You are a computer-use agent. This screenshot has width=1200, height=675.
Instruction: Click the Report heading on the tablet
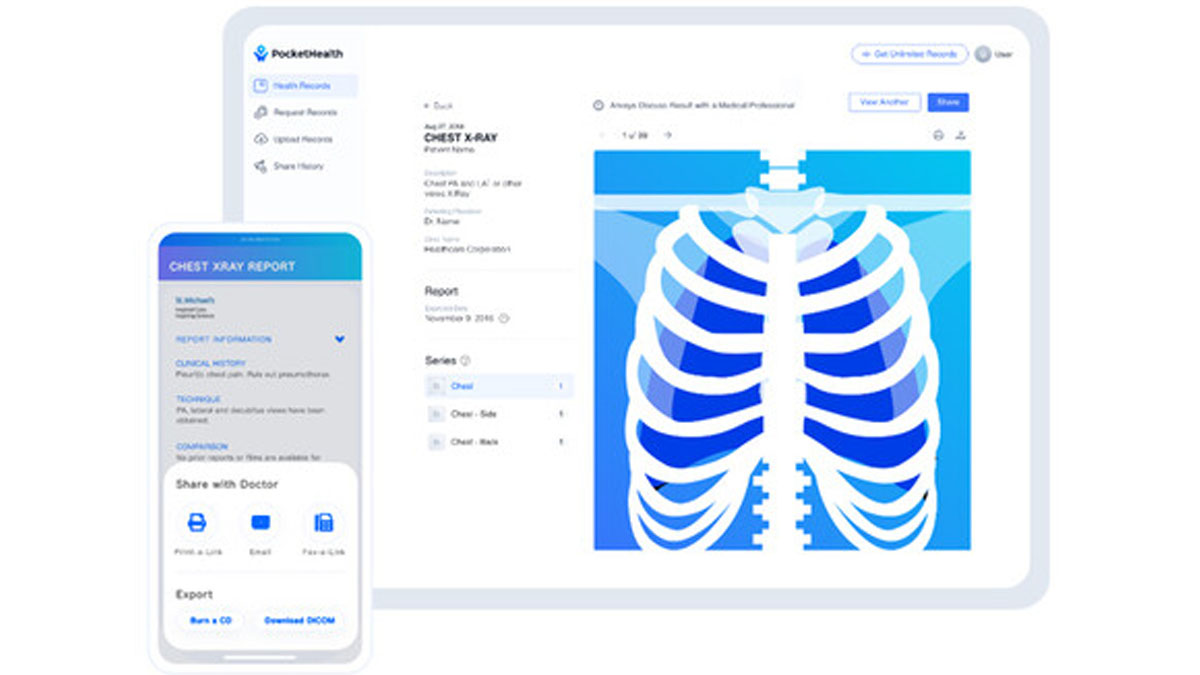[x=441, y=292]
